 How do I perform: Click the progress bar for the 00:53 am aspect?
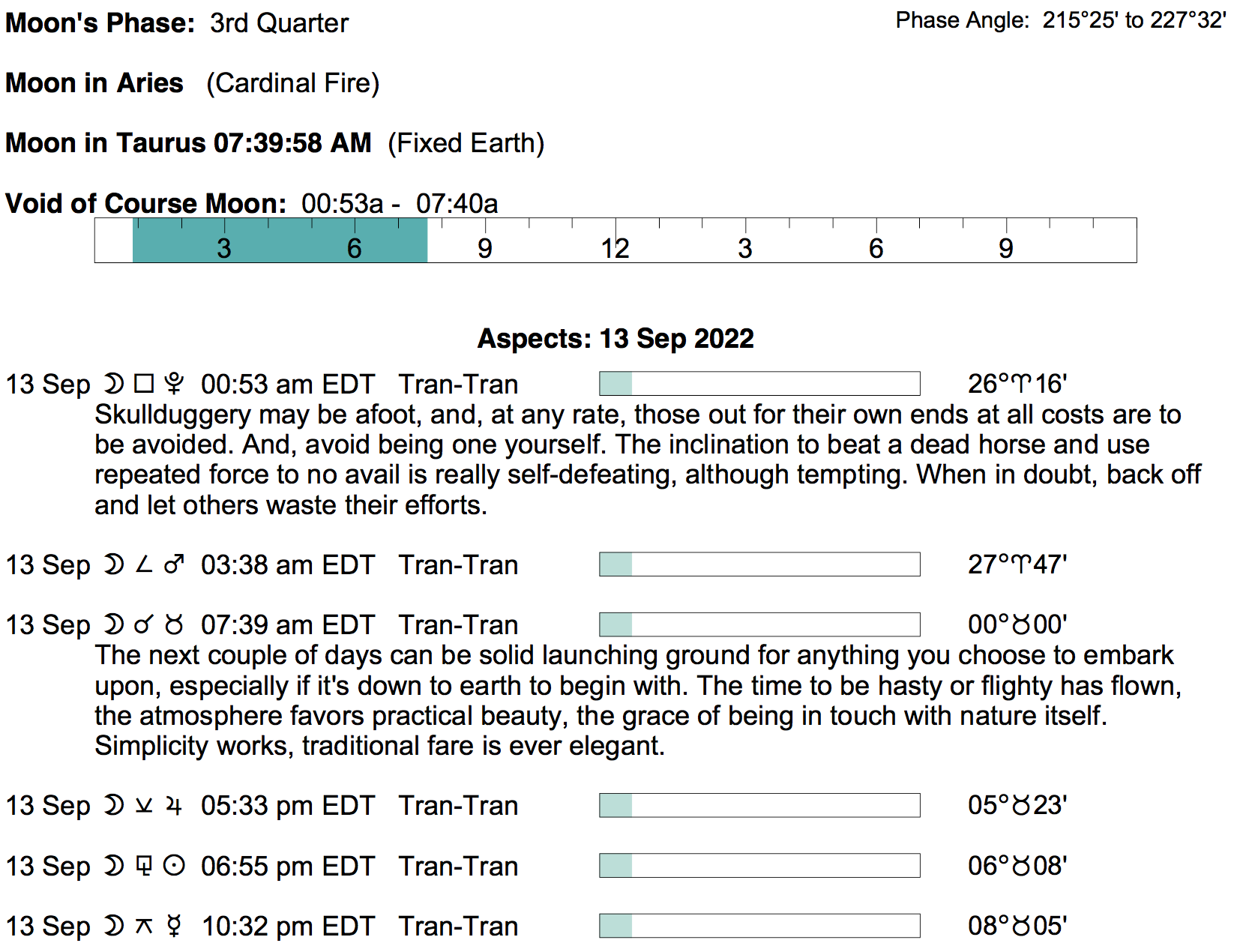(x=759, y=384)
